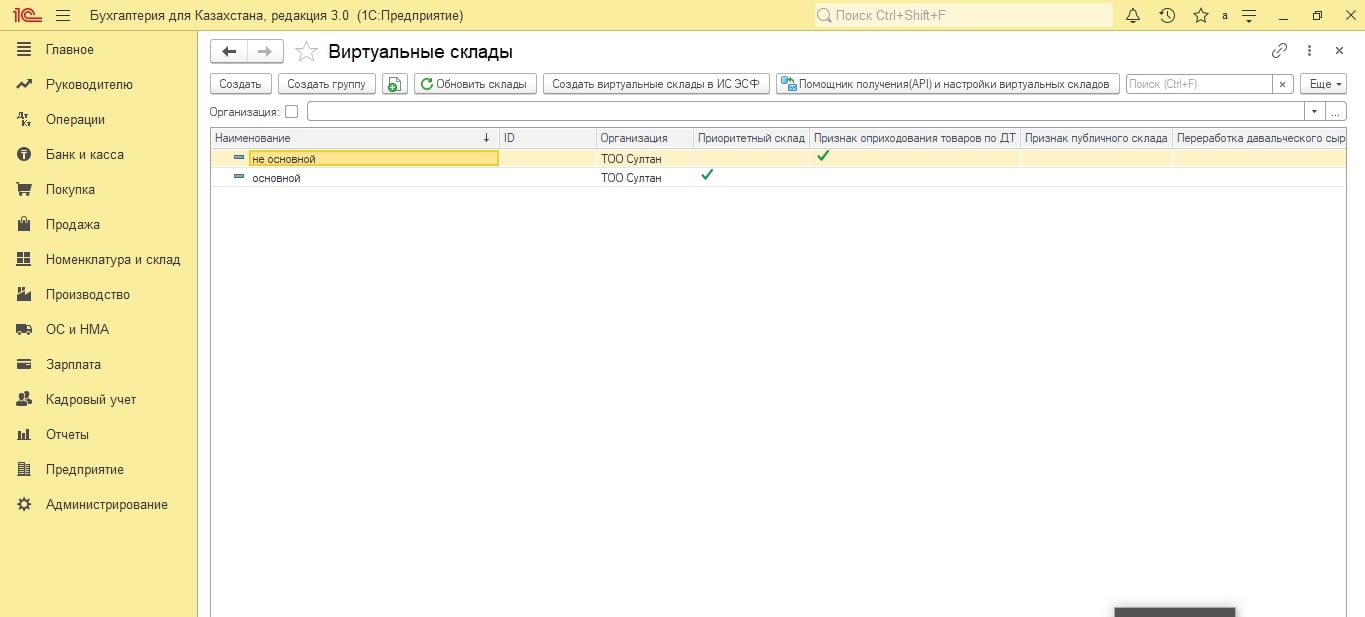Go to Номенклатура и склад section
The height and width of the screenshot is (617, 1365).
point(112,260)
